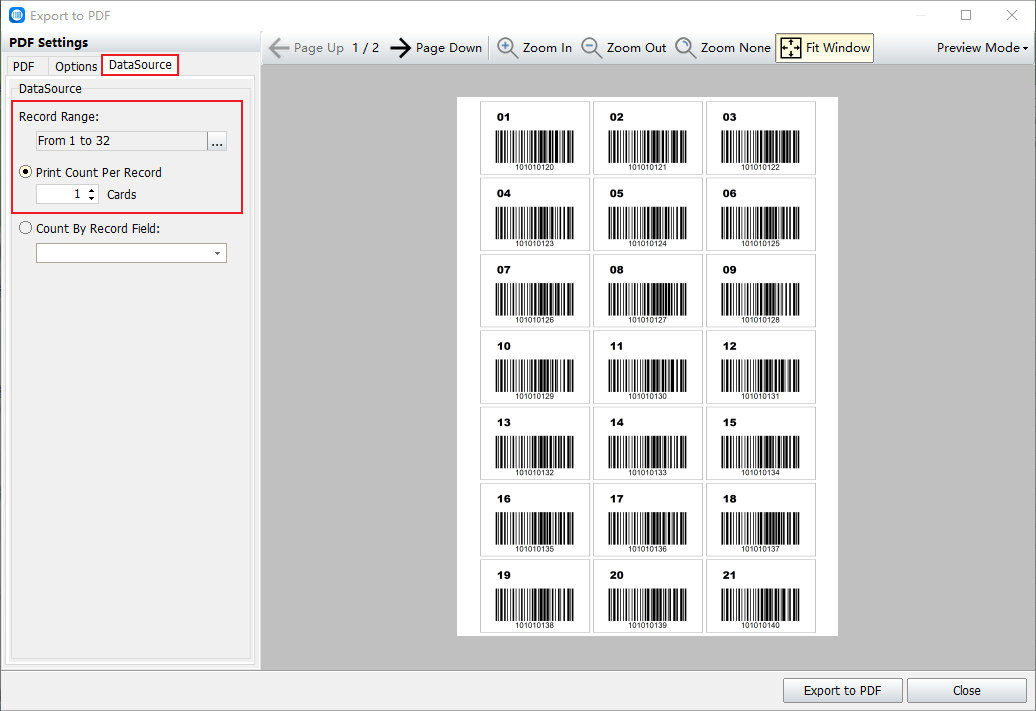Click the Fit Window icon
1036x711 pixels.
coord(791,48)
